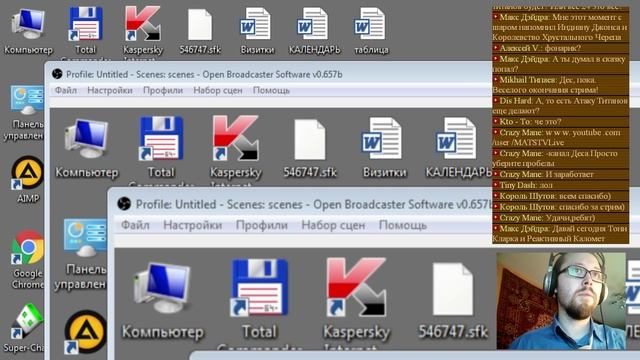Click the chat message "Король Шутов: спасибо за стрим)"
The image size is (640, 360).
(x=560, y=207)
